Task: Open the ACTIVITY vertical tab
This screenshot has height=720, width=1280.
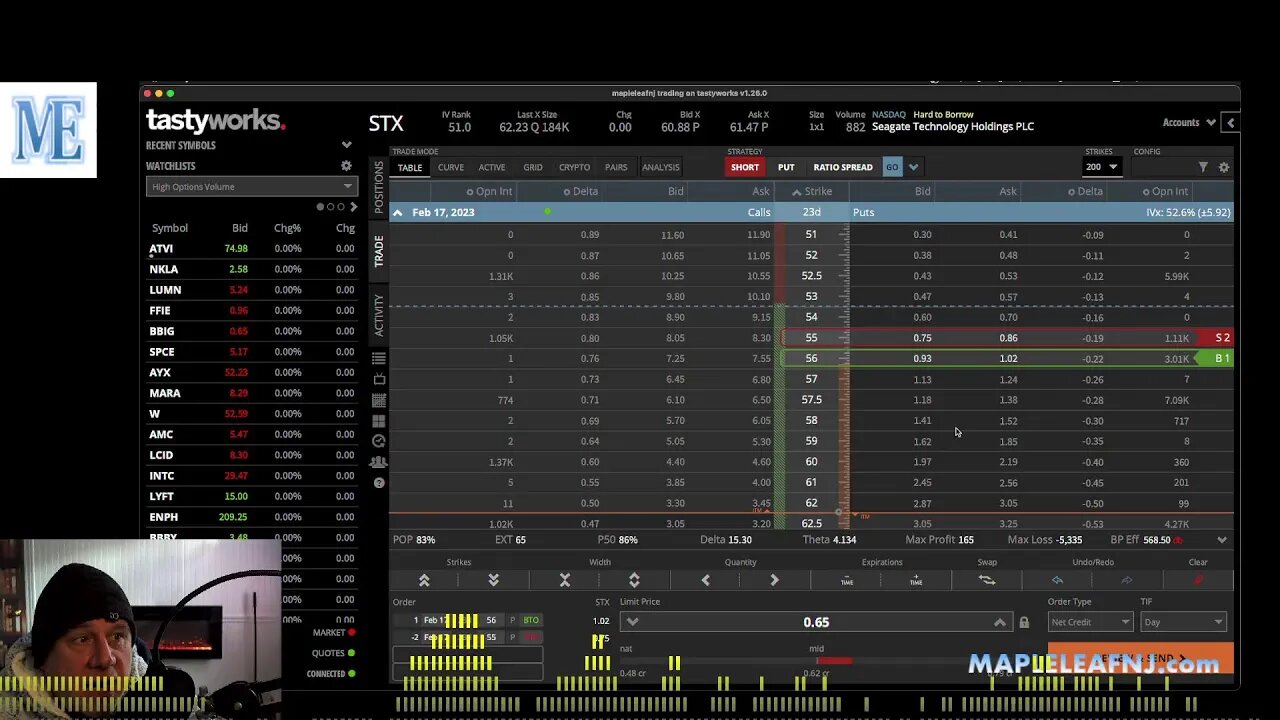Action: pos(379,315)
